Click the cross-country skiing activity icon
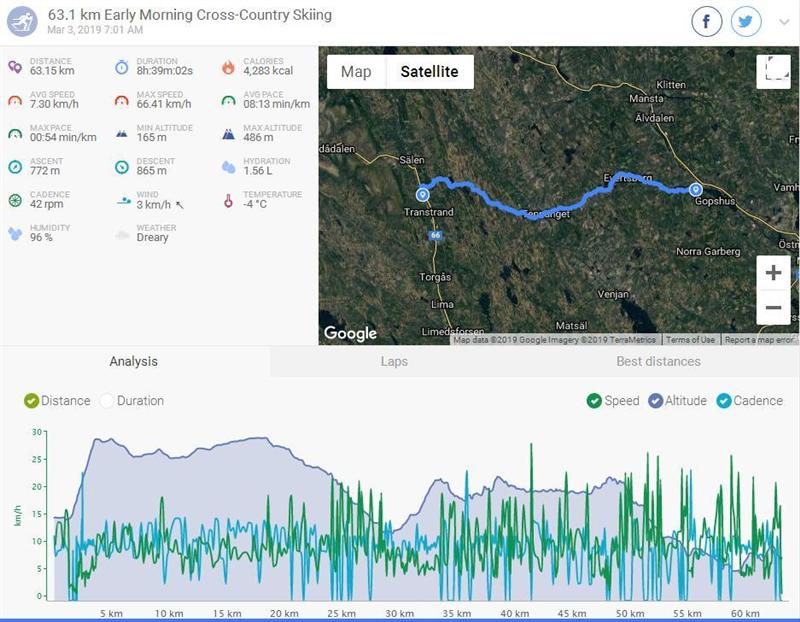This screenshot has width=800, height=622. (x=22, y=21)
